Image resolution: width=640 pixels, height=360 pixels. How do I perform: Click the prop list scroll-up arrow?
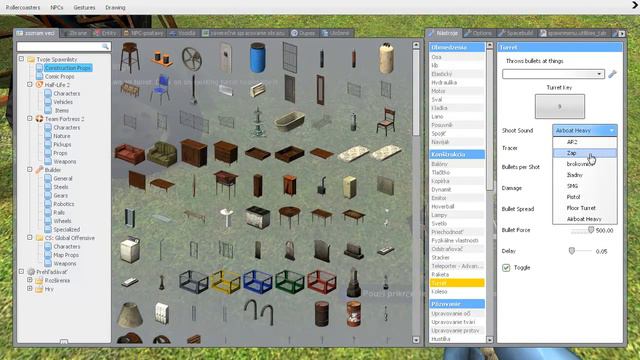coord(416,45)
